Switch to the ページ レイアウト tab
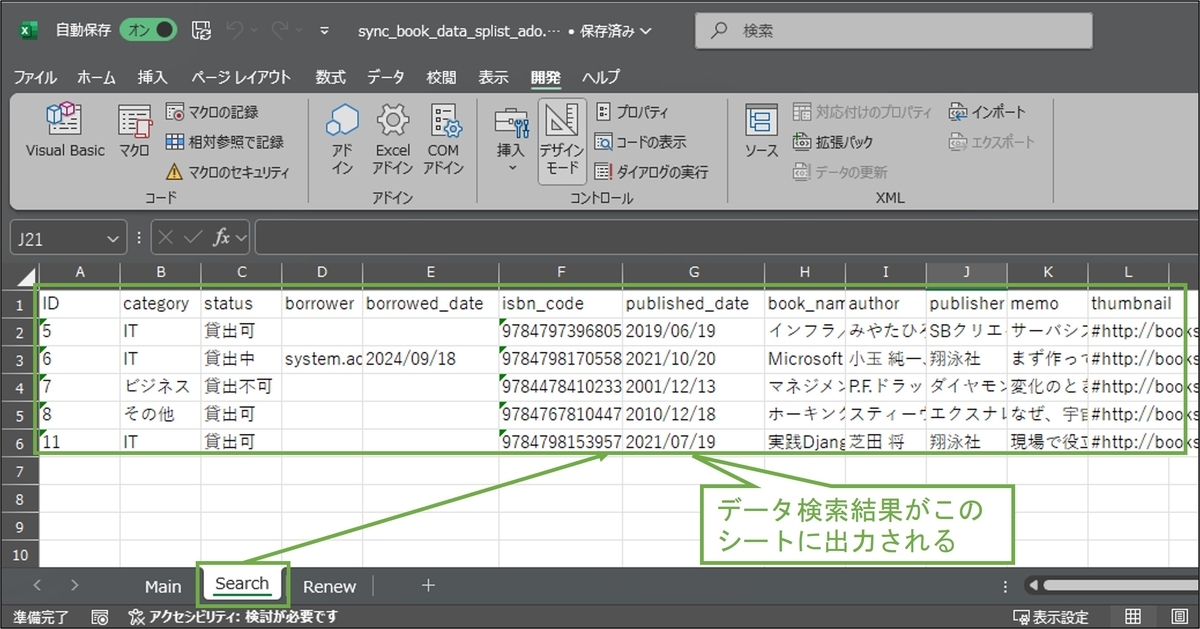 (x=241, y=77)
